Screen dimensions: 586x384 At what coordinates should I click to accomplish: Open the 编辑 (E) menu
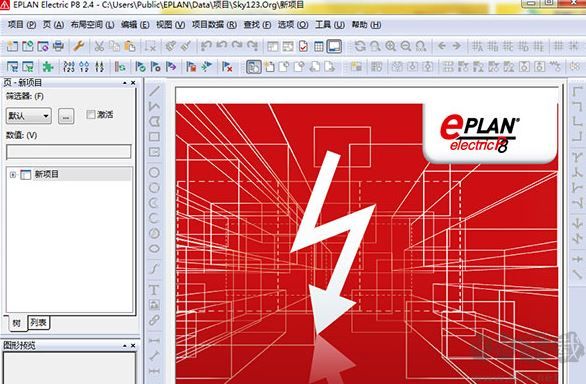coord(135,25)
